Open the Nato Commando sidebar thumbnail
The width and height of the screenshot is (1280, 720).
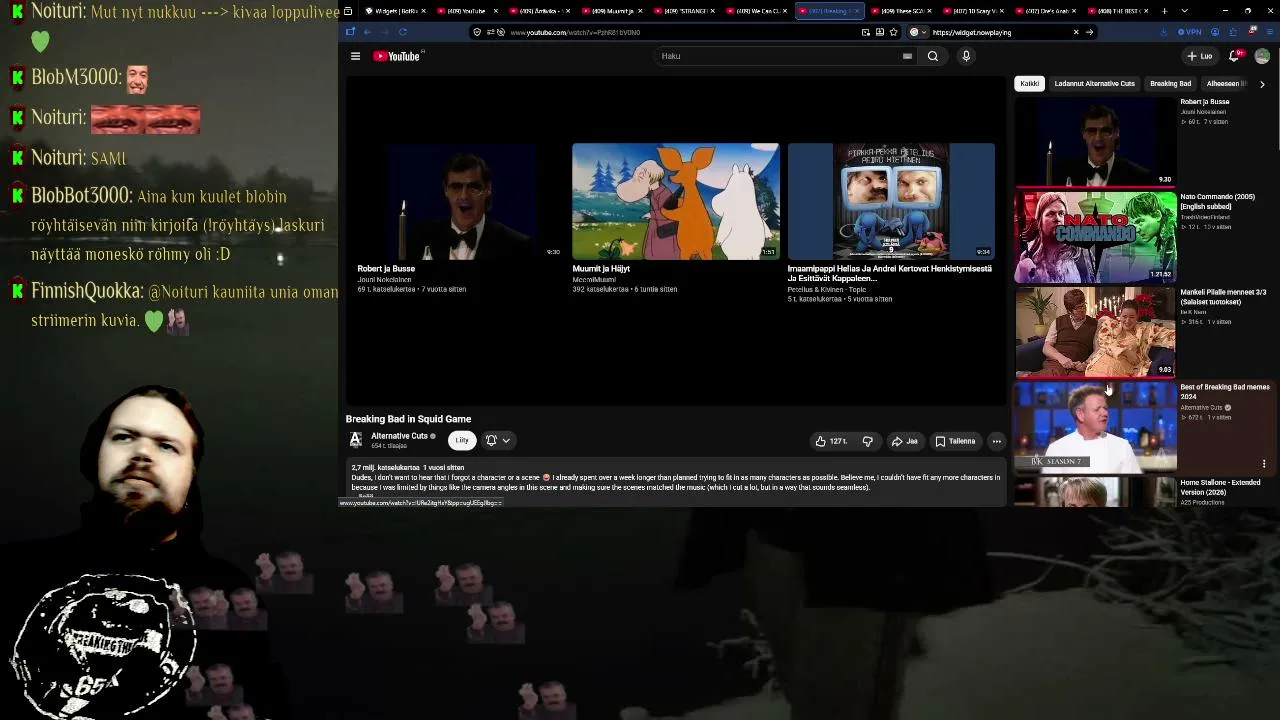pos(1096,237)
